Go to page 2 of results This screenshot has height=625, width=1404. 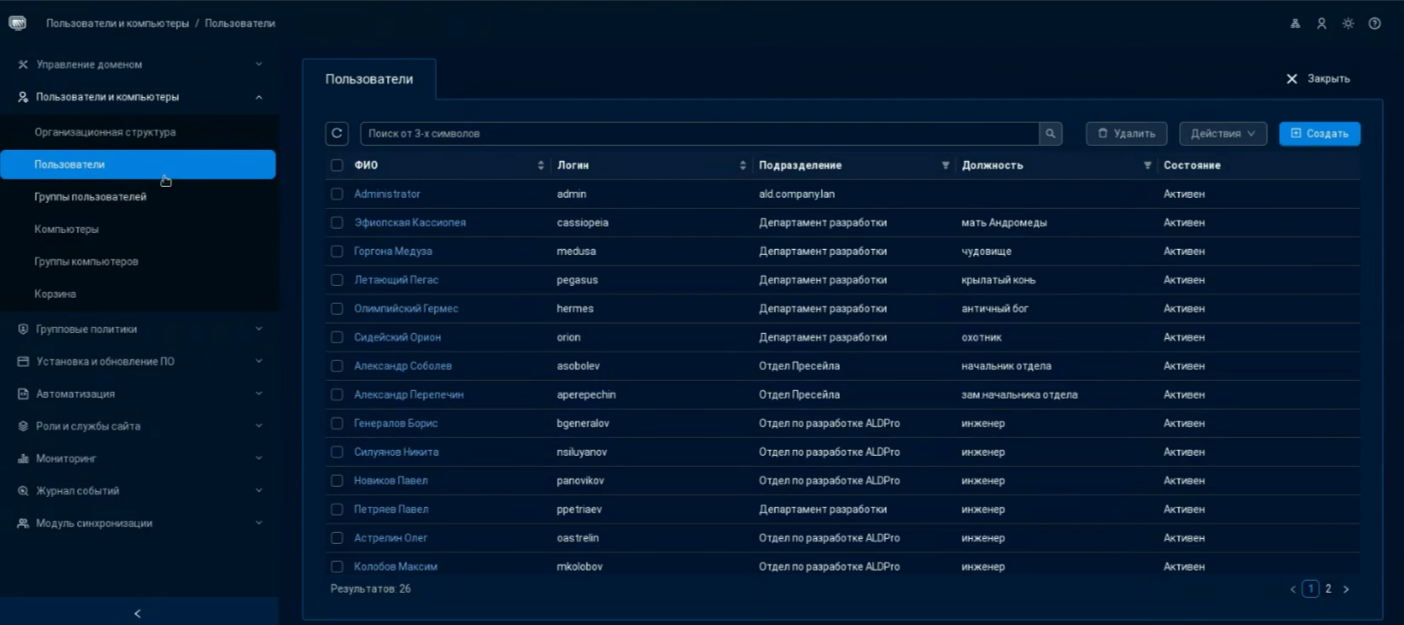tap(1328, 589)
